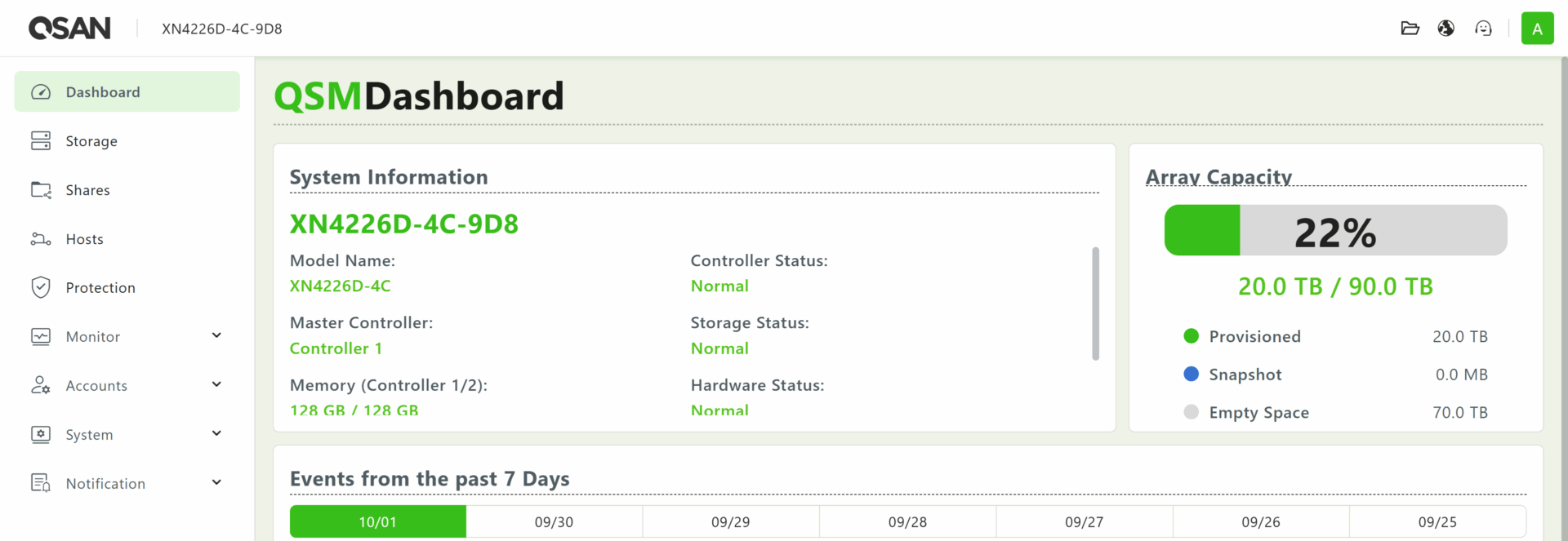Expand the Notification submenu arrow

click(x=216, y=482)
